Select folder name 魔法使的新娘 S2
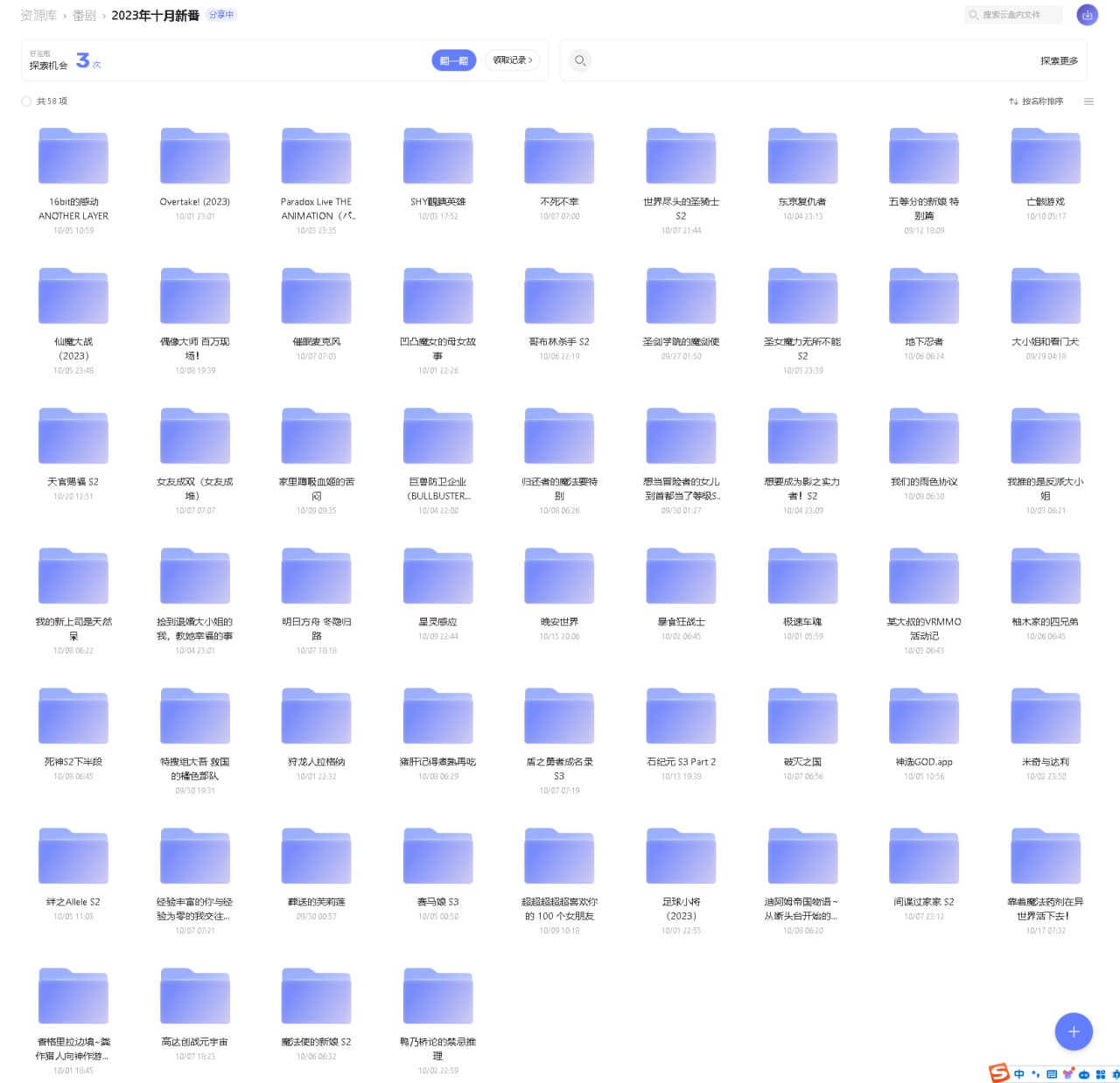Screen dimensions: 1120x1083 317,1042
